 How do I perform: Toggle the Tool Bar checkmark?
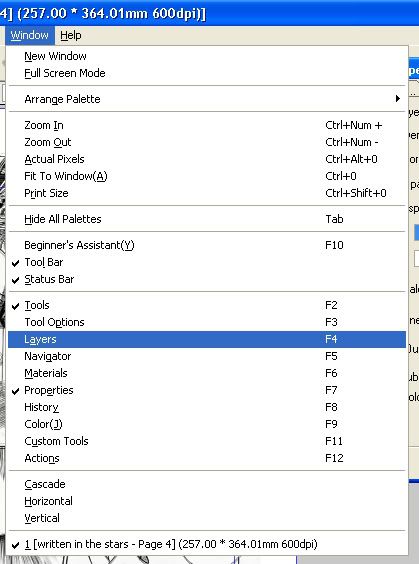pyautogui.click(x=207, y=262)
